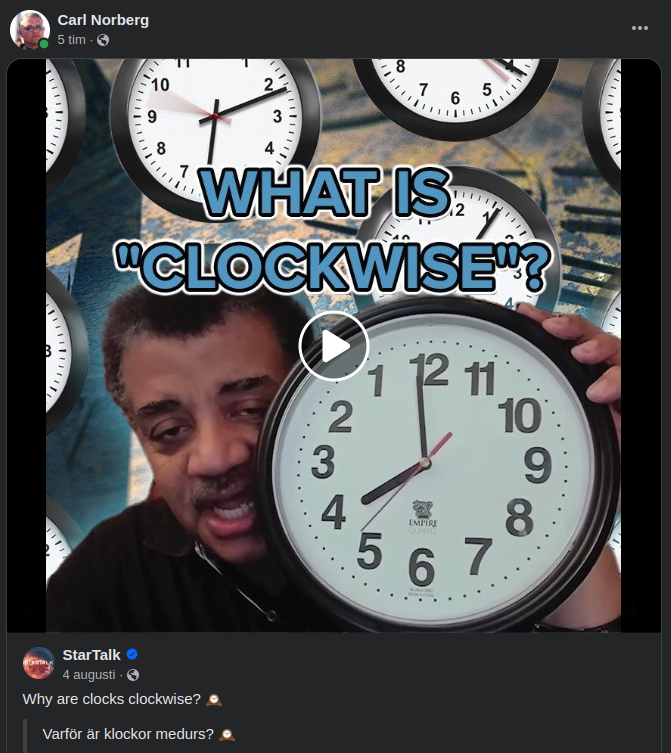Go to the StarTalk page name link
671x753 pixels.
click(91, 655)
